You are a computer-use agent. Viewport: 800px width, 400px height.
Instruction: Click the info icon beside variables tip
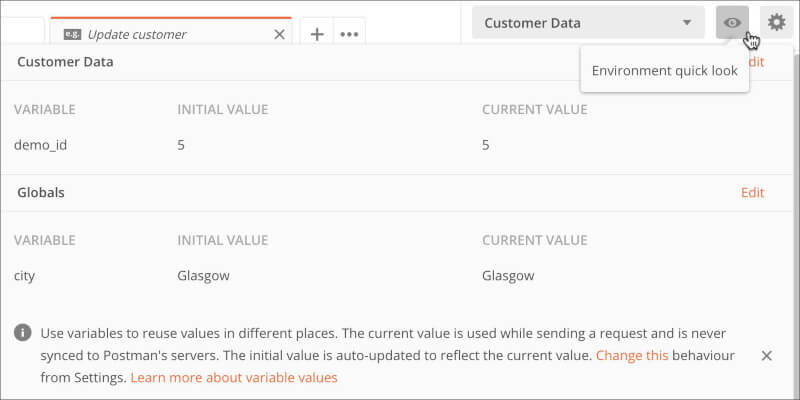tap(22, 333)
